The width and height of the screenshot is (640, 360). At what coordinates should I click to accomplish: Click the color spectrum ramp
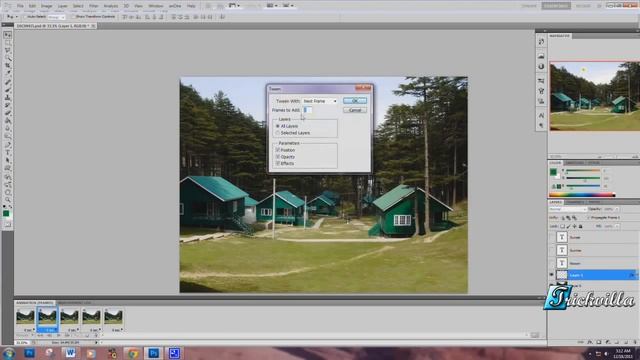coord(582,195)
